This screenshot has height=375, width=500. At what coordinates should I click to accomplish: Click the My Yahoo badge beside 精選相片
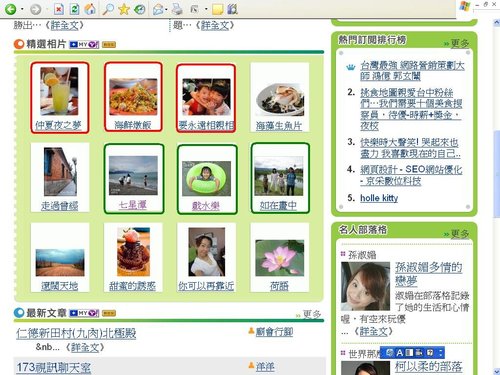tap(84, 44)
